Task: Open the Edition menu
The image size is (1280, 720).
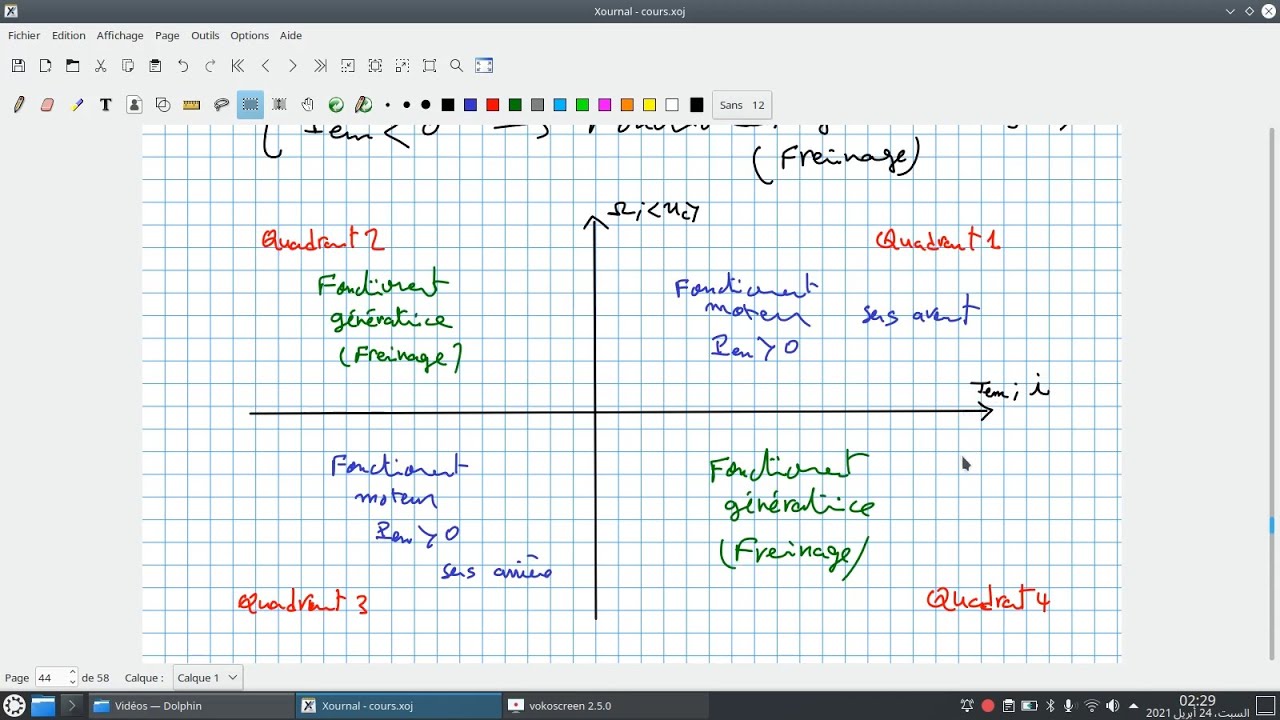Action: pos(69,35)
